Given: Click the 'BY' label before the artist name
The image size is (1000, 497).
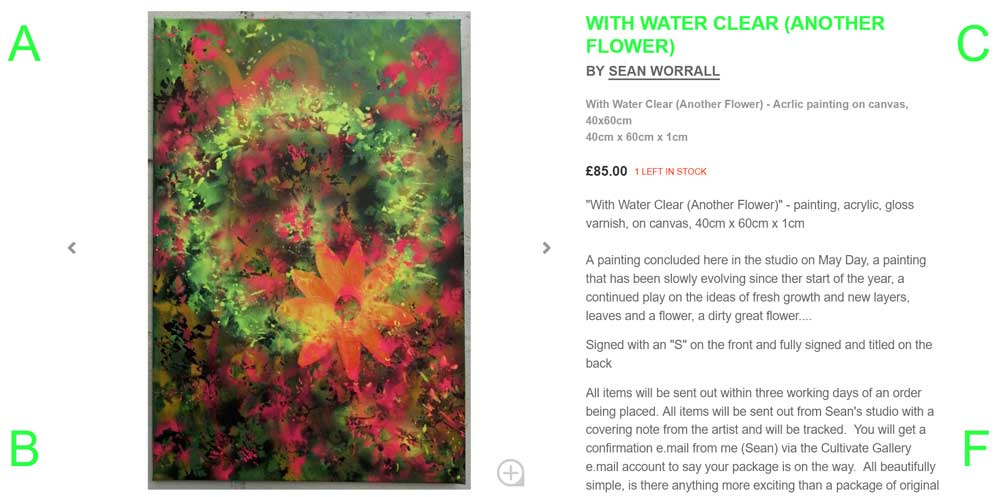Looking at the screenshot, I should click(595, 71).
